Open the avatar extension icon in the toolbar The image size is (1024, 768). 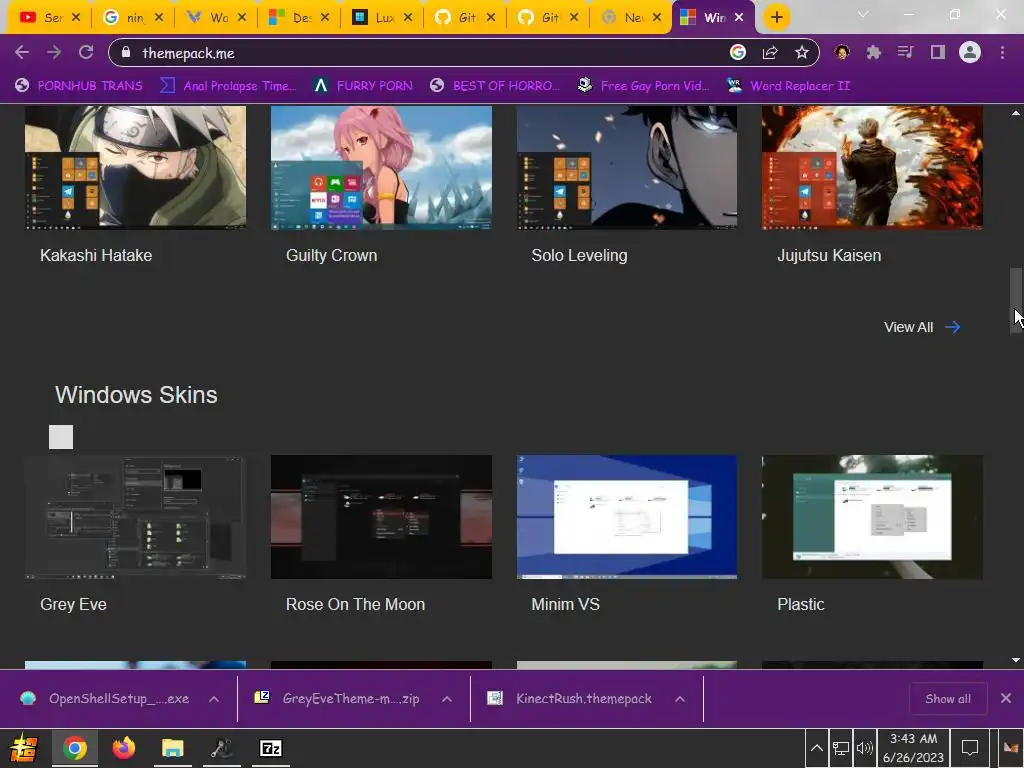[x=842, y=52]
